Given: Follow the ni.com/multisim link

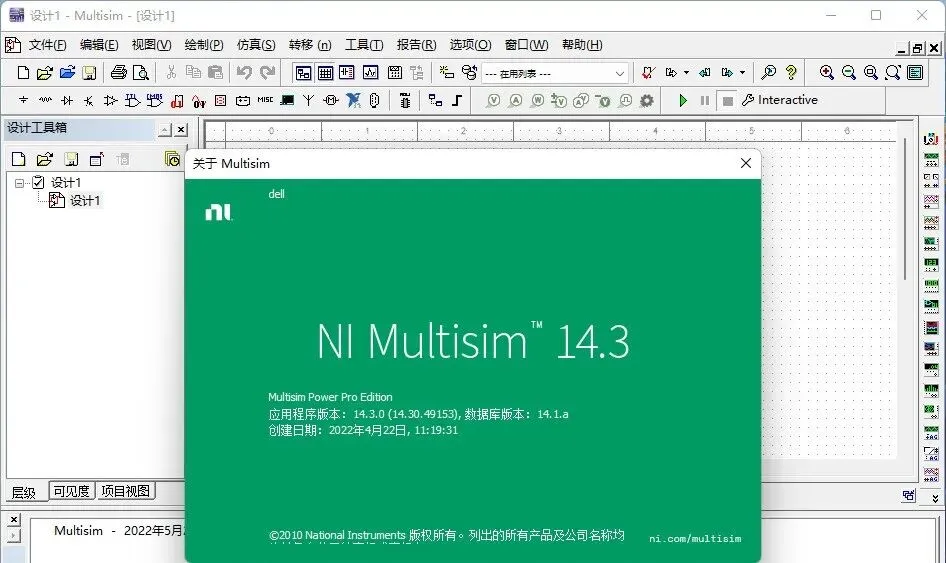Looking at the screenshot, I should coord(695,539).
